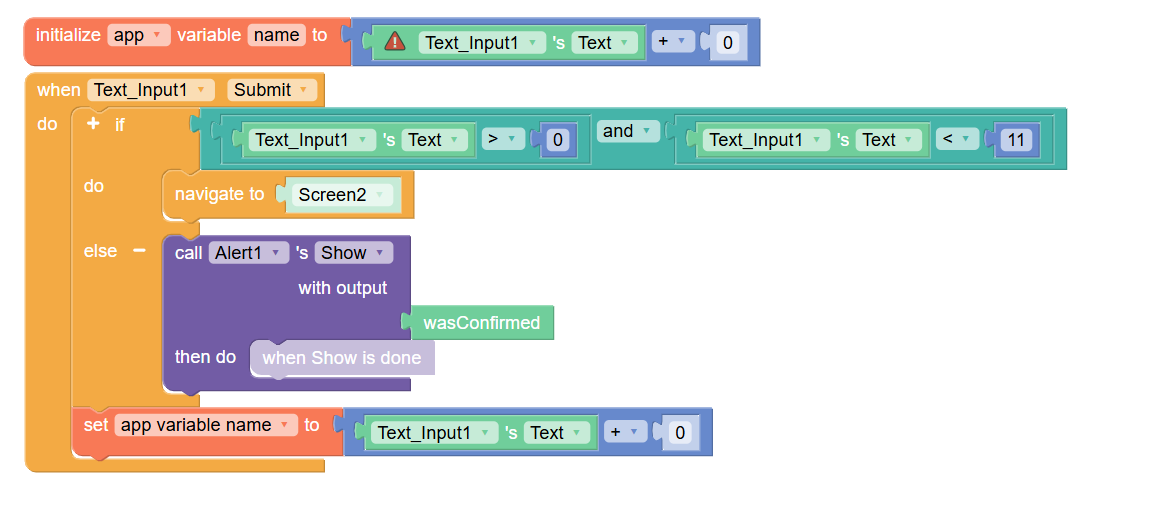The width and height of the screenshot is (1150, 532).
Task: Open the Show method dropdown on Alert1
Action: [x=353, y=253]
